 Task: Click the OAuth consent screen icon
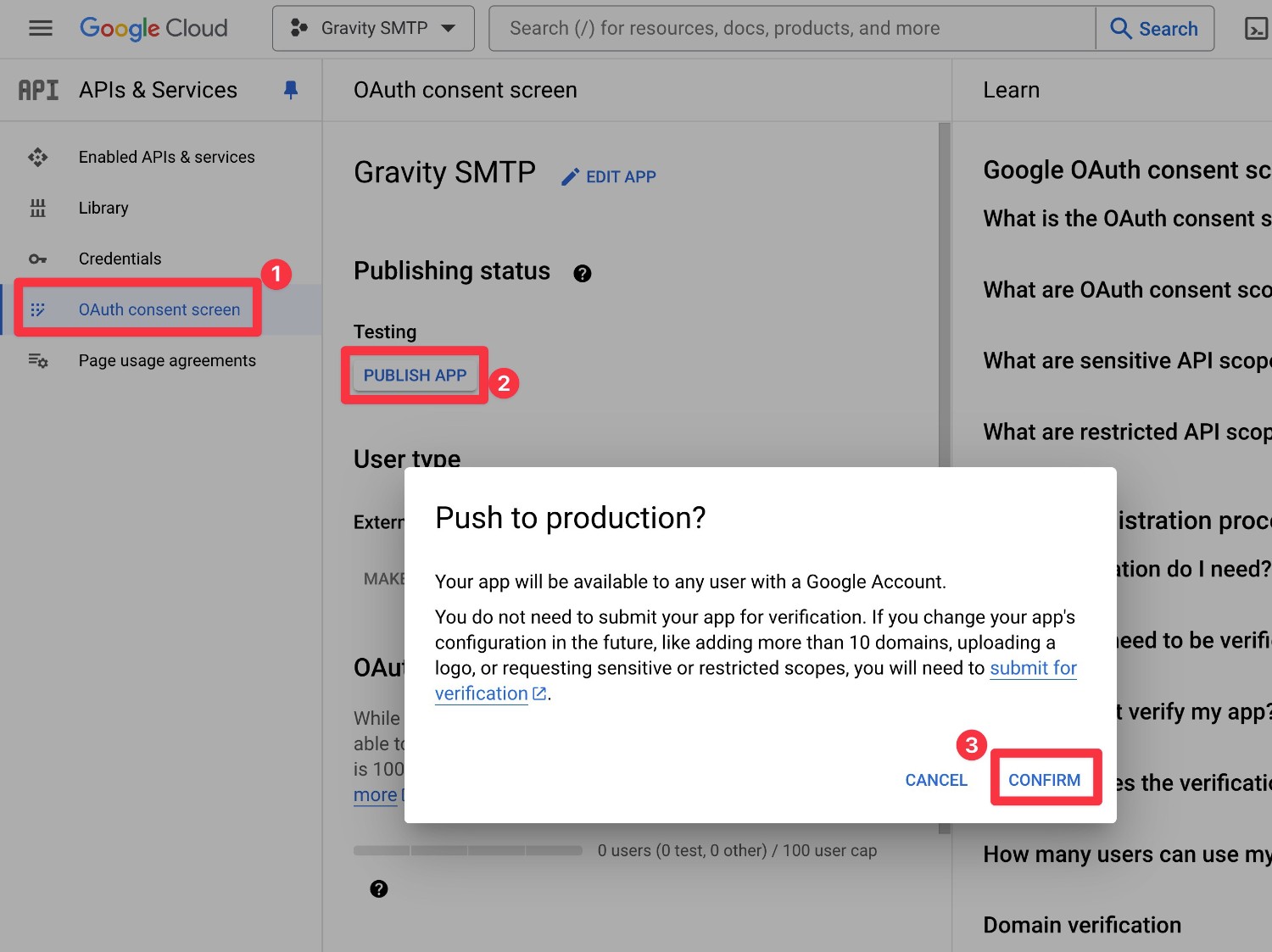coord(38,309)
